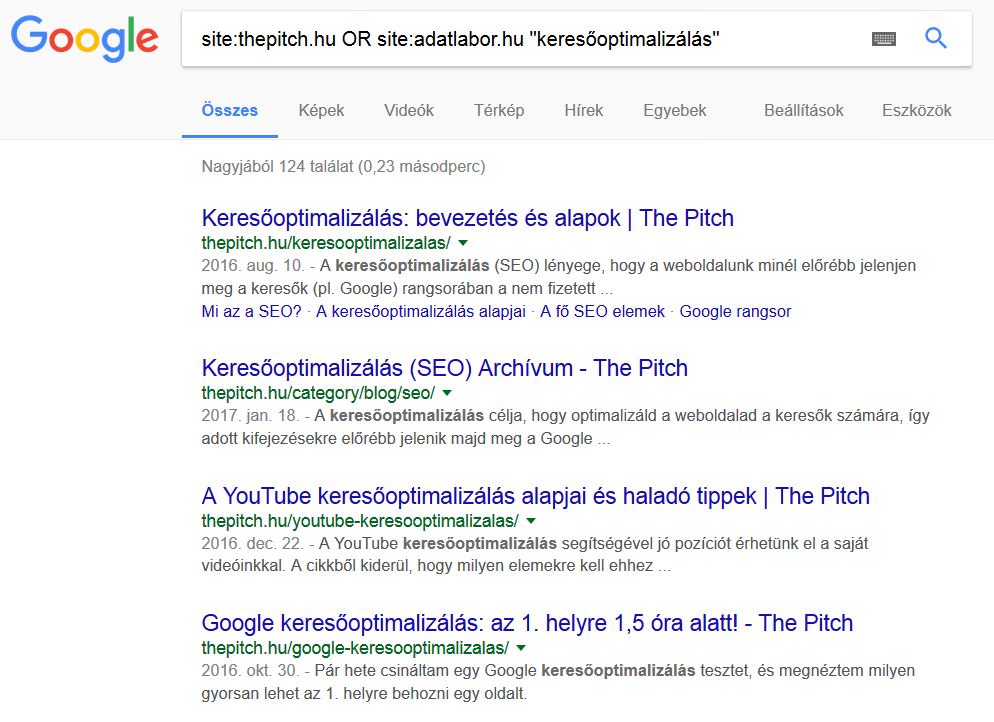This screenshot has width=994, height=722.
Task: Click the Google logo
Action: (84, 39)
